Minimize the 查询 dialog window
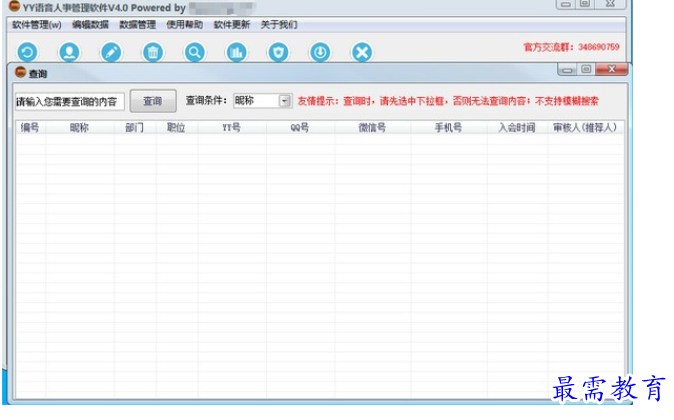This screenshot has height=420, width=674. click(567, 70)
